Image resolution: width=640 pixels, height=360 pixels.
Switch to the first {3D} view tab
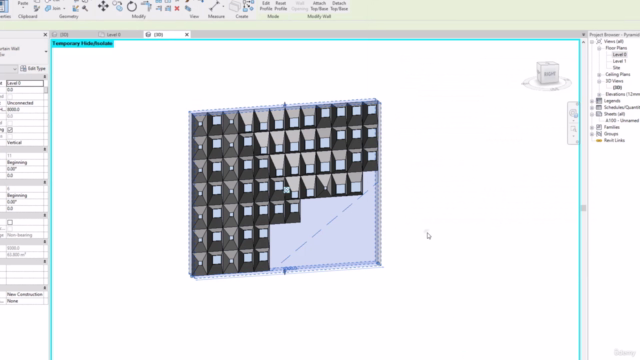click(64, 35)
